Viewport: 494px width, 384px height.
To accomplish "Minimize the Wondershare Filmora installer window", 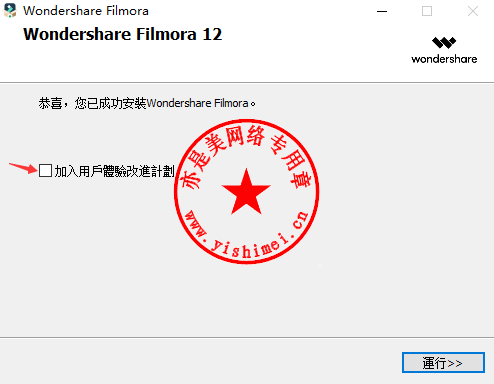I will click(382, 11).
